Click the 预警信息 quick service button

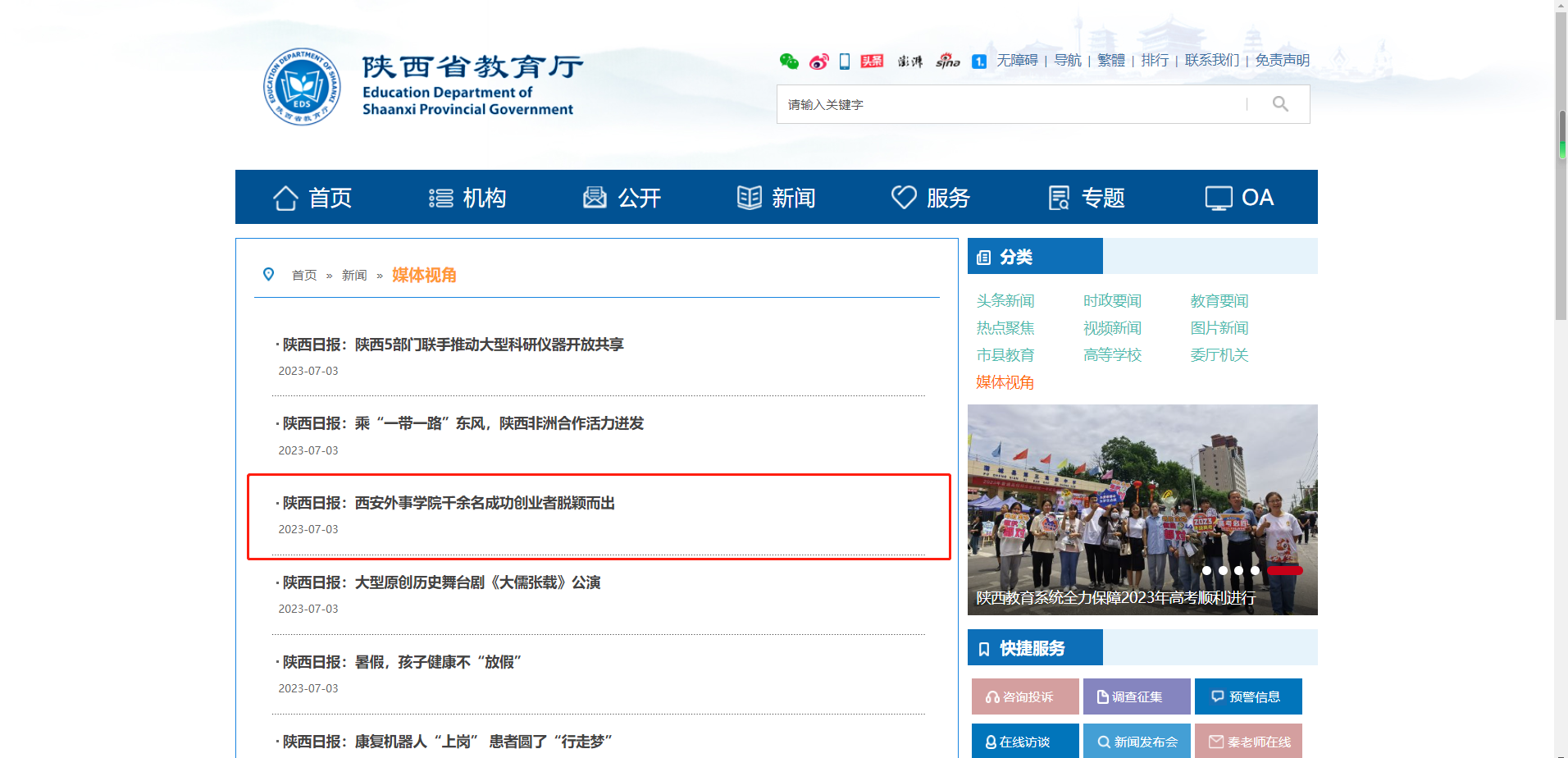click(1248, 696)
